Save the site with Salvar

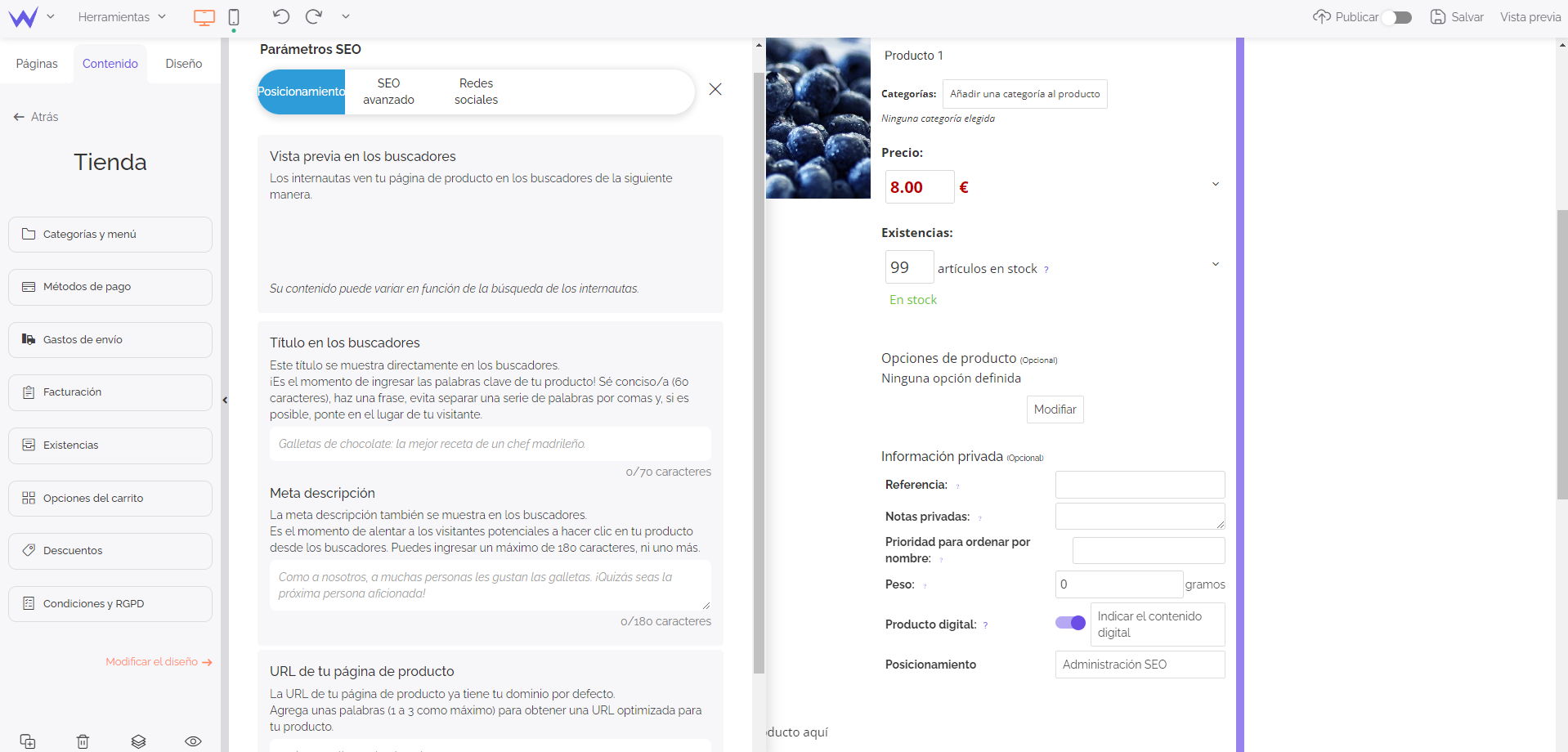pos(1457,16)
